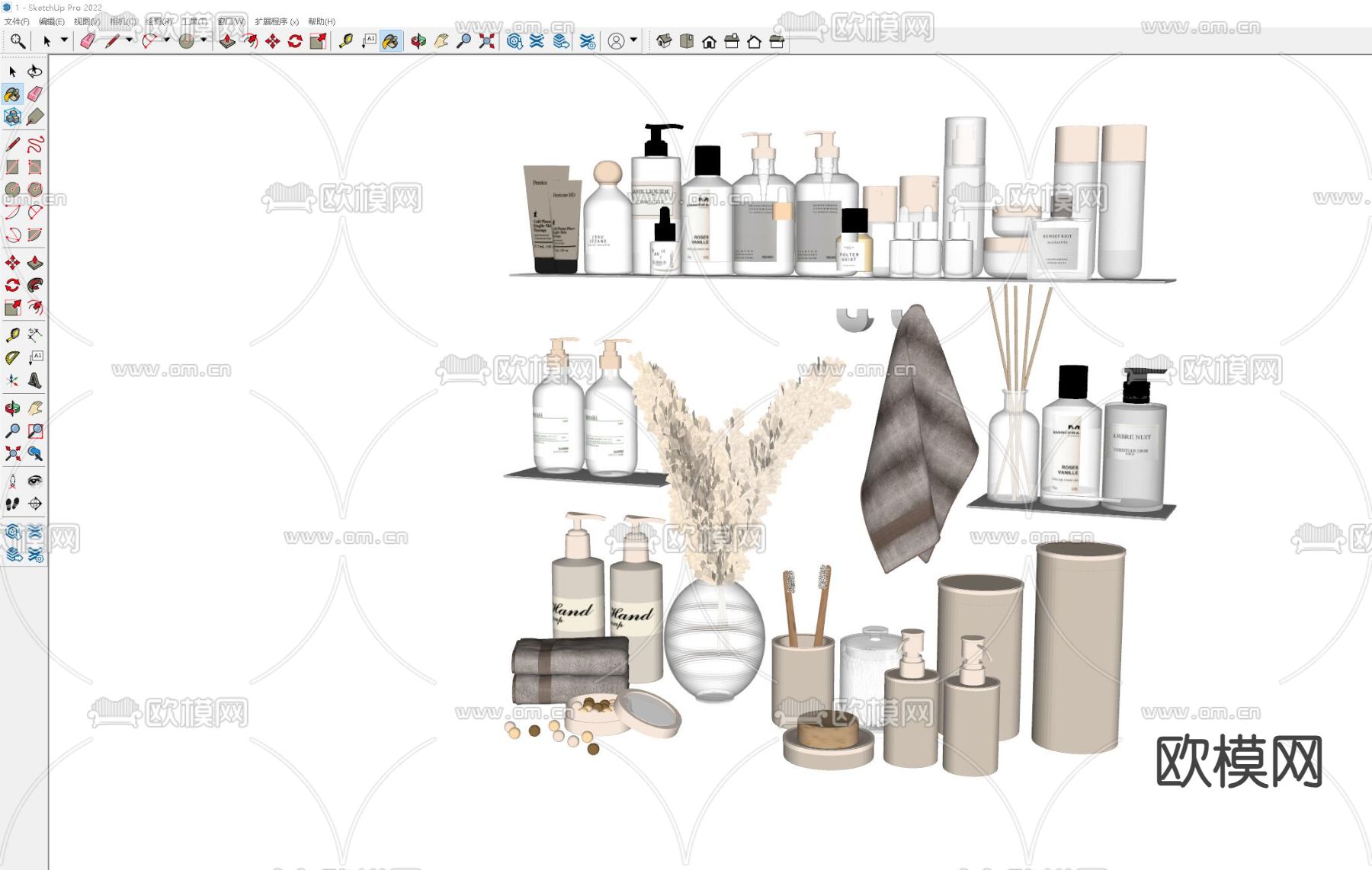The height and width of the screenshot is (870, 1372).
Task: Activate the Look Around eye tool
Action: point(35,481)
